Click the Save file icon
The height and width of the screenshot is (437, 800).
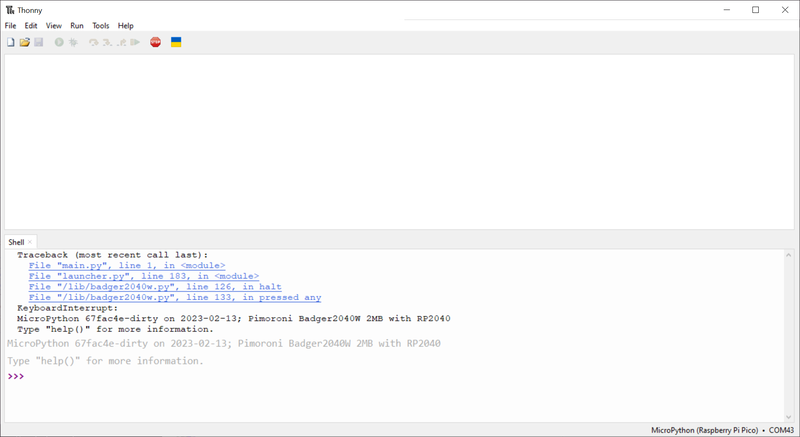point(39,42)
